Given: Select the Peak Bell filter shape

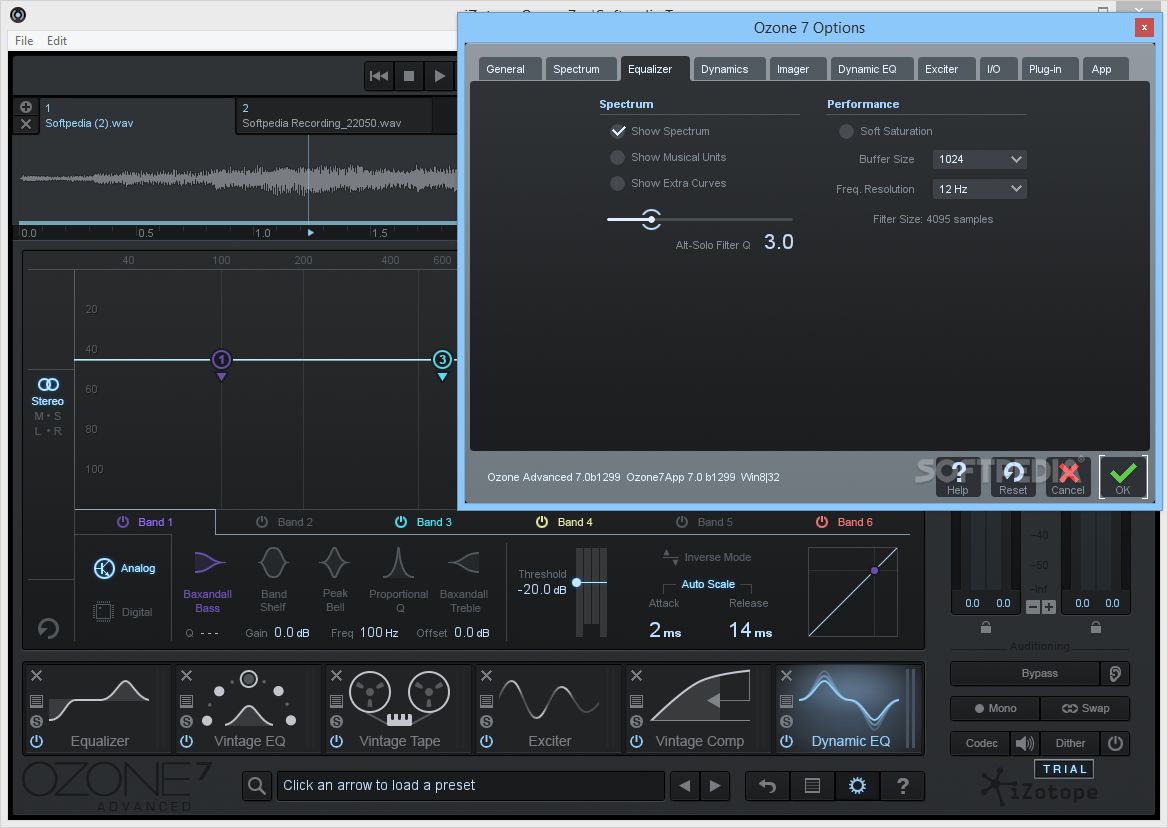Looking at the screenshot, I should click(334, 580).
